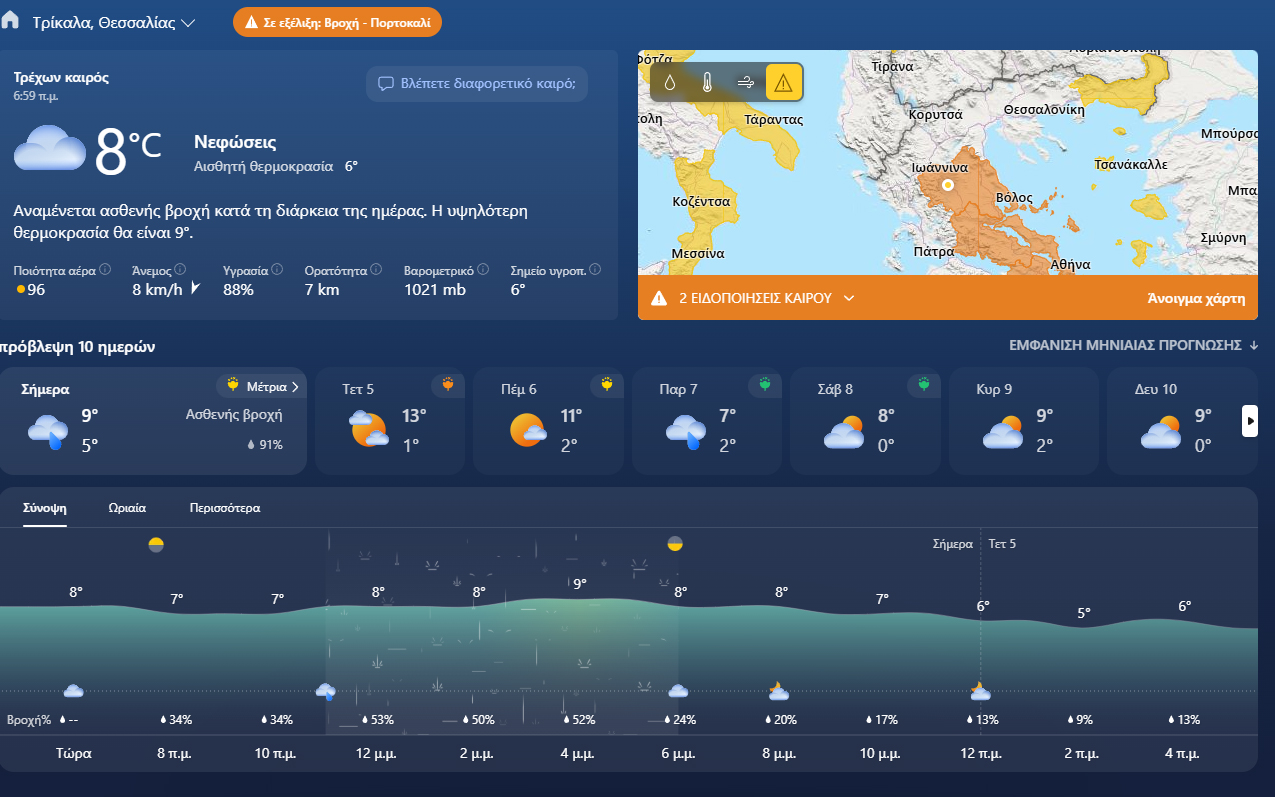Expand the 2 weather alerts list
The image size is (1275, 797).
click(x=752, y=298)
